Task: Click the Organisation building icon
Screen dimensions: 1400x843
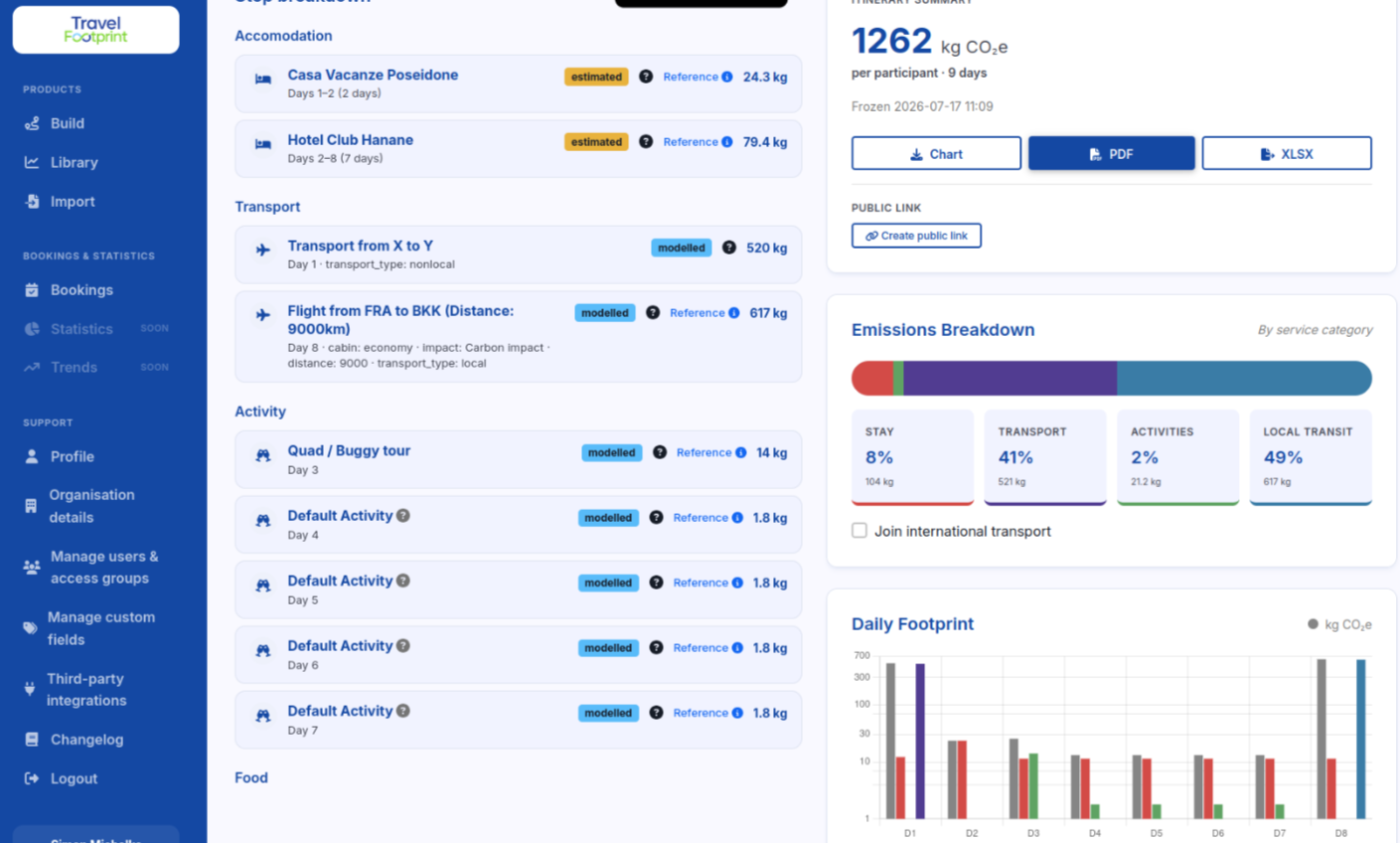Action: click(31, 506)
